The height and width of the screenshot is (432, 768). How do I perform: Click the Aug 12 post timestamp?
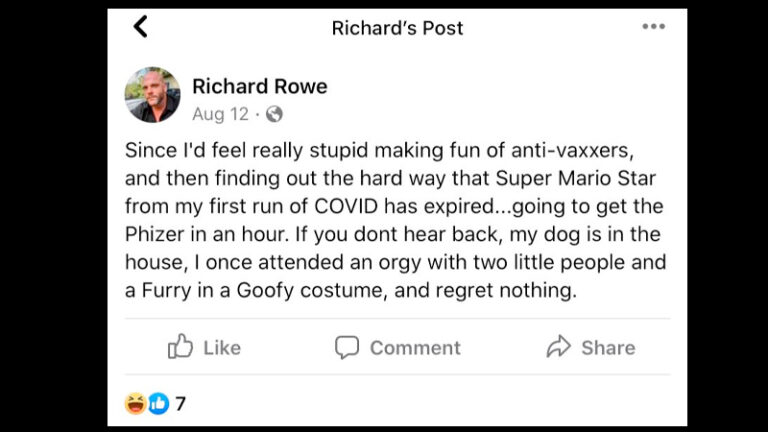(x=220, y=114)
